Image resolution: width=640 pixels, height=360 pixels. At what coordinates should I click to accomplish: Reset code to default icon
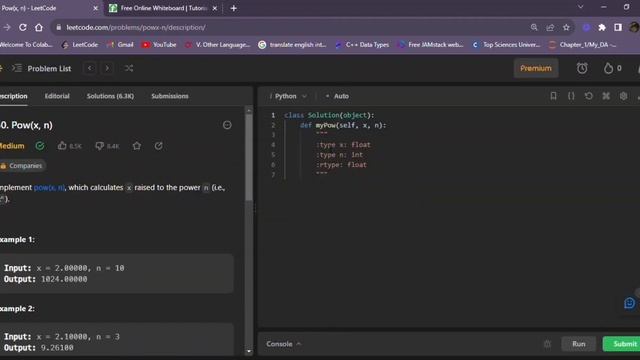589,96
